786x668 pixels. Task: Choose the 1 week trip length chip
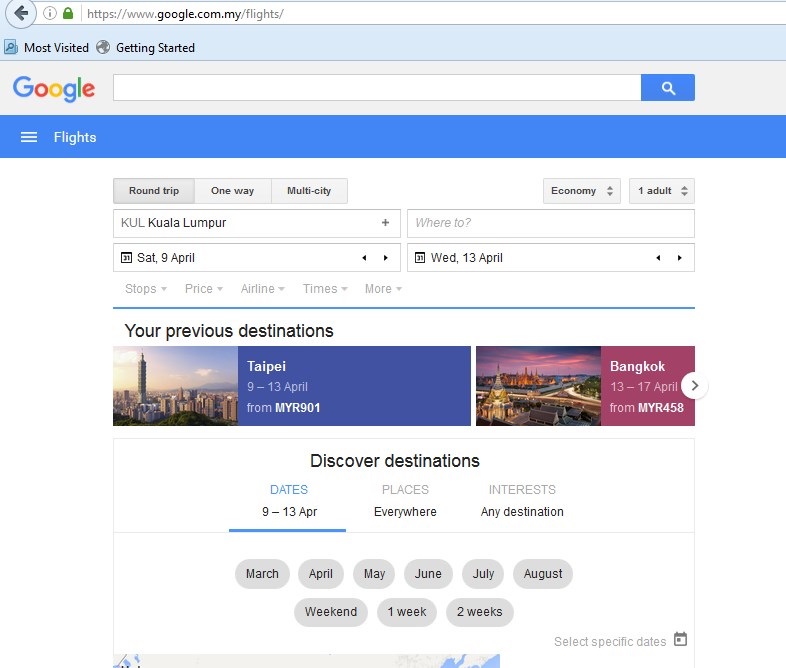(x=407, y=612)
